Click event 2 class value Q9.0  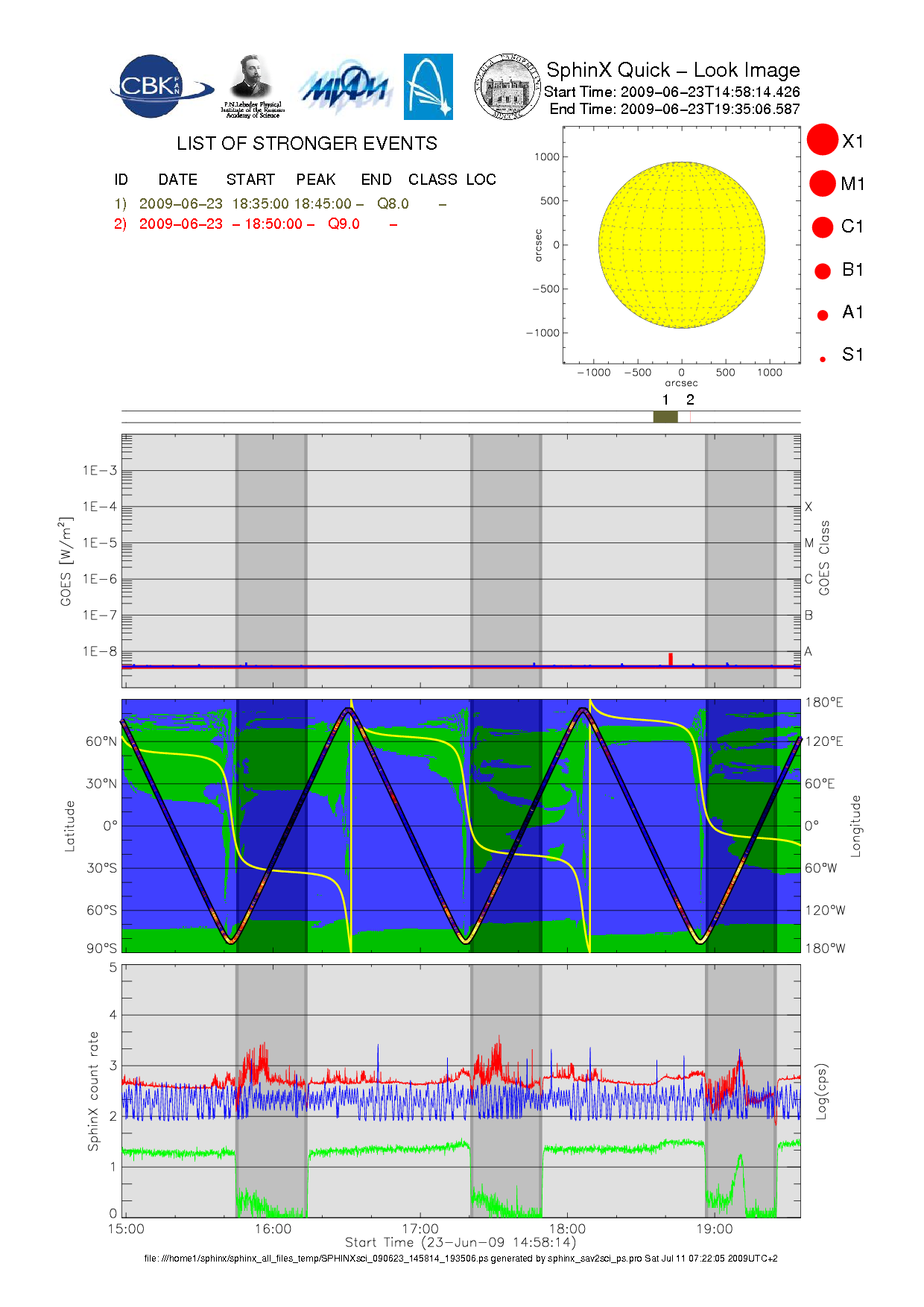point(344,224)
